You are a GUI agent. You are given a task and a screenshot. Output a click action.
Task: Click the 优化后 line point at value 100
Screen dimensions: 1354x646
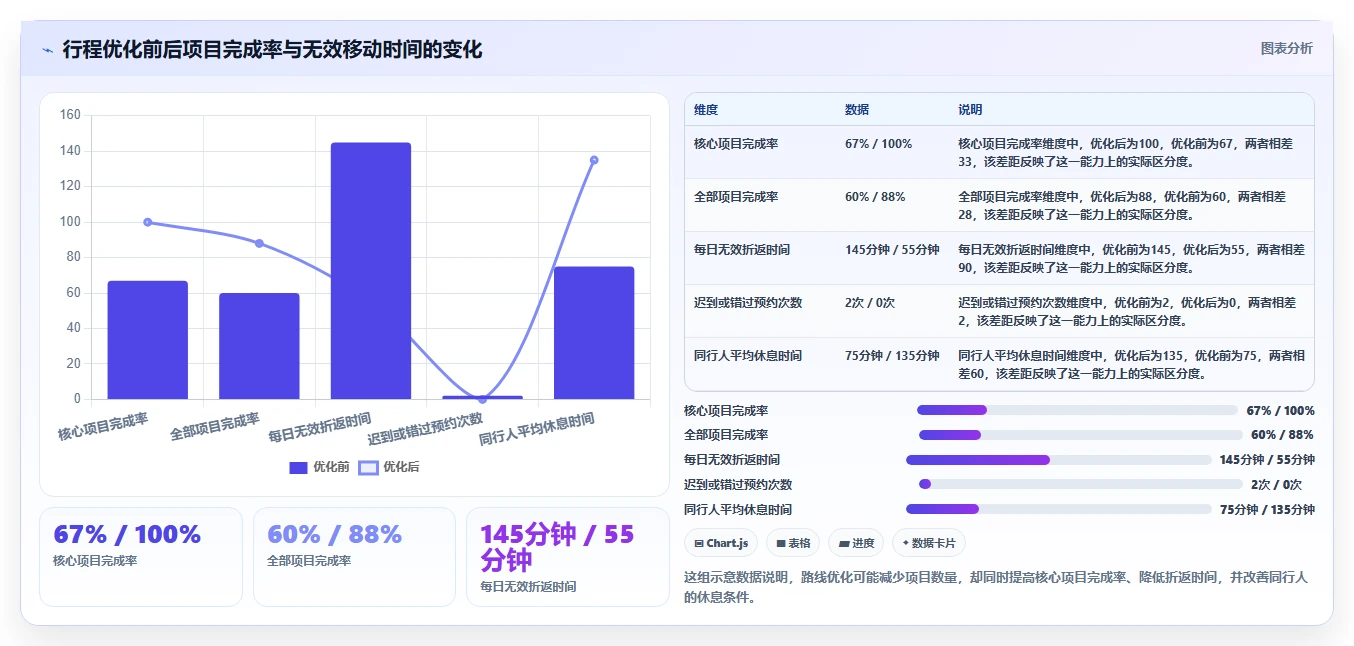148,222
